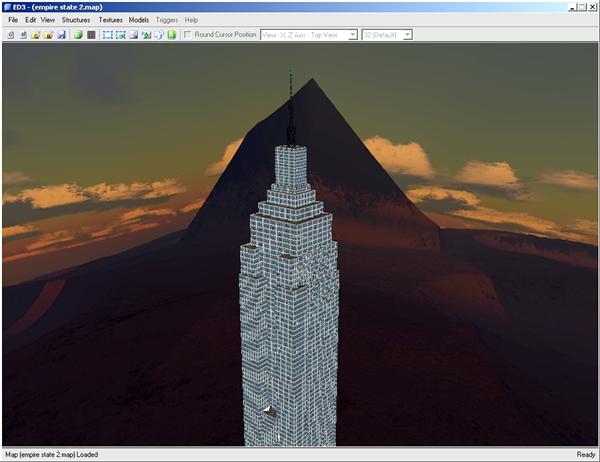Open the 32 (Default) grid size dropdown
This screenshot has width=600, height=462.
pos(387,35)
